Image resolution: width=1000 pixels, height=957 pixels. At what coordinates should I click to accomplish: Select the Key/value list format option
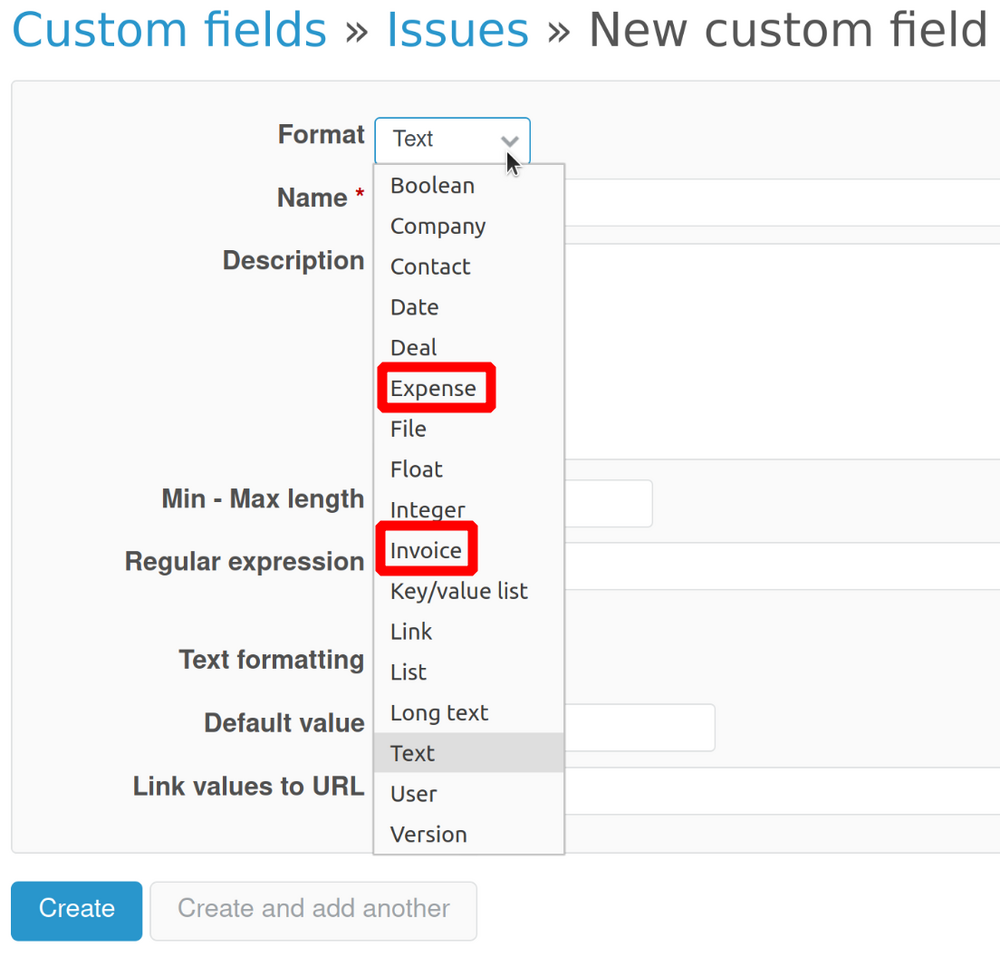458,591
